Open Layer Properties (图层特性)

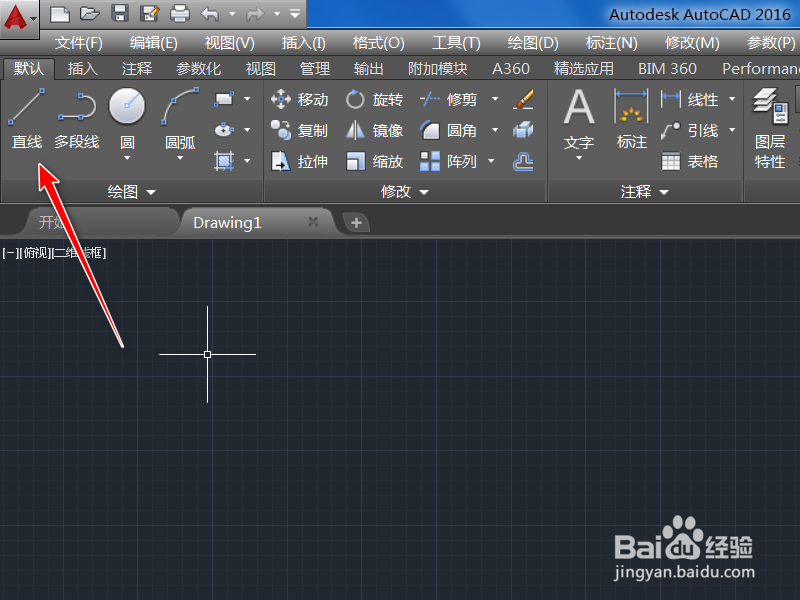(770, 128)
